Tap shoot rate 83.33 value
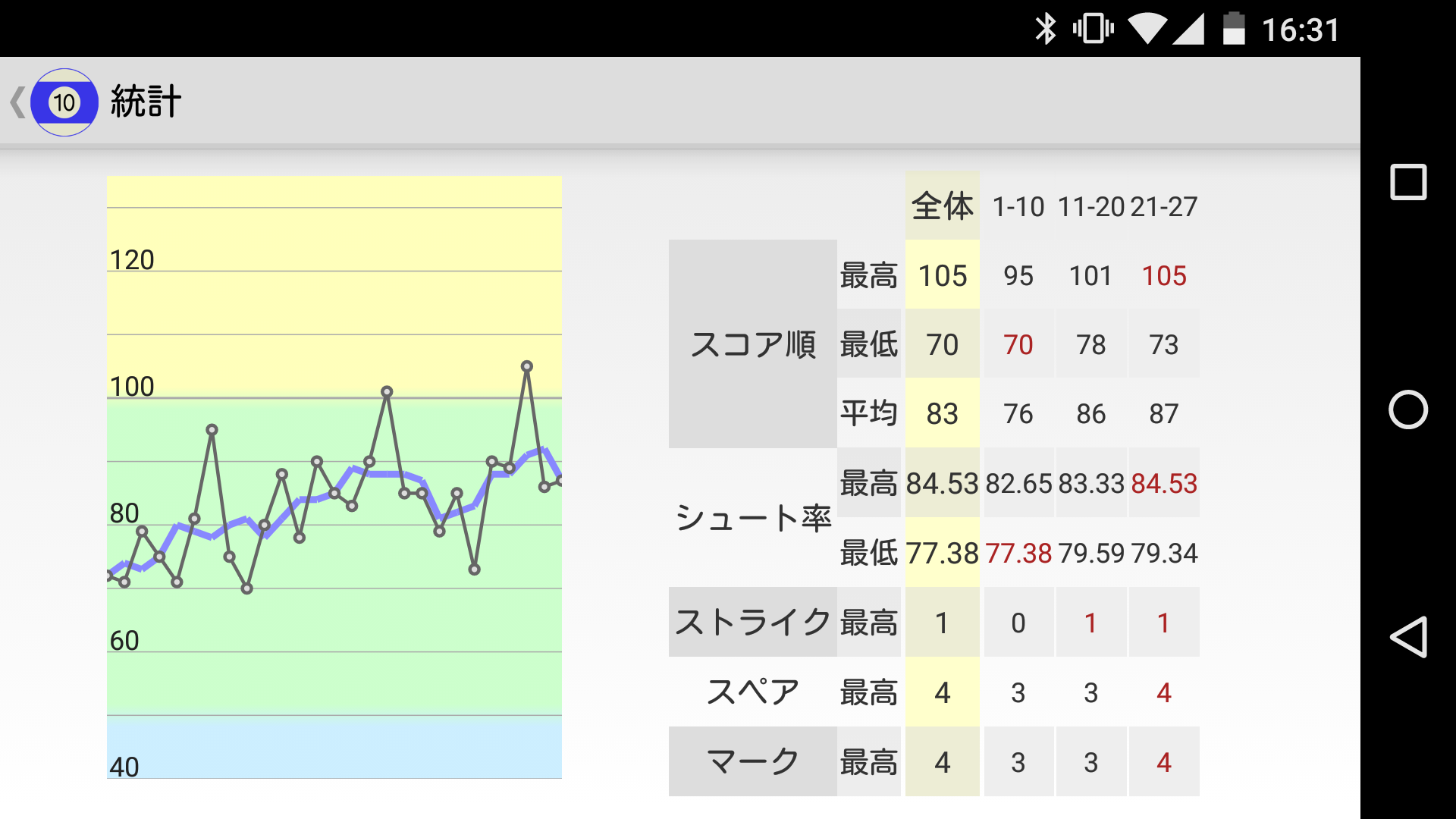1456x819 pixels. 1090,483
